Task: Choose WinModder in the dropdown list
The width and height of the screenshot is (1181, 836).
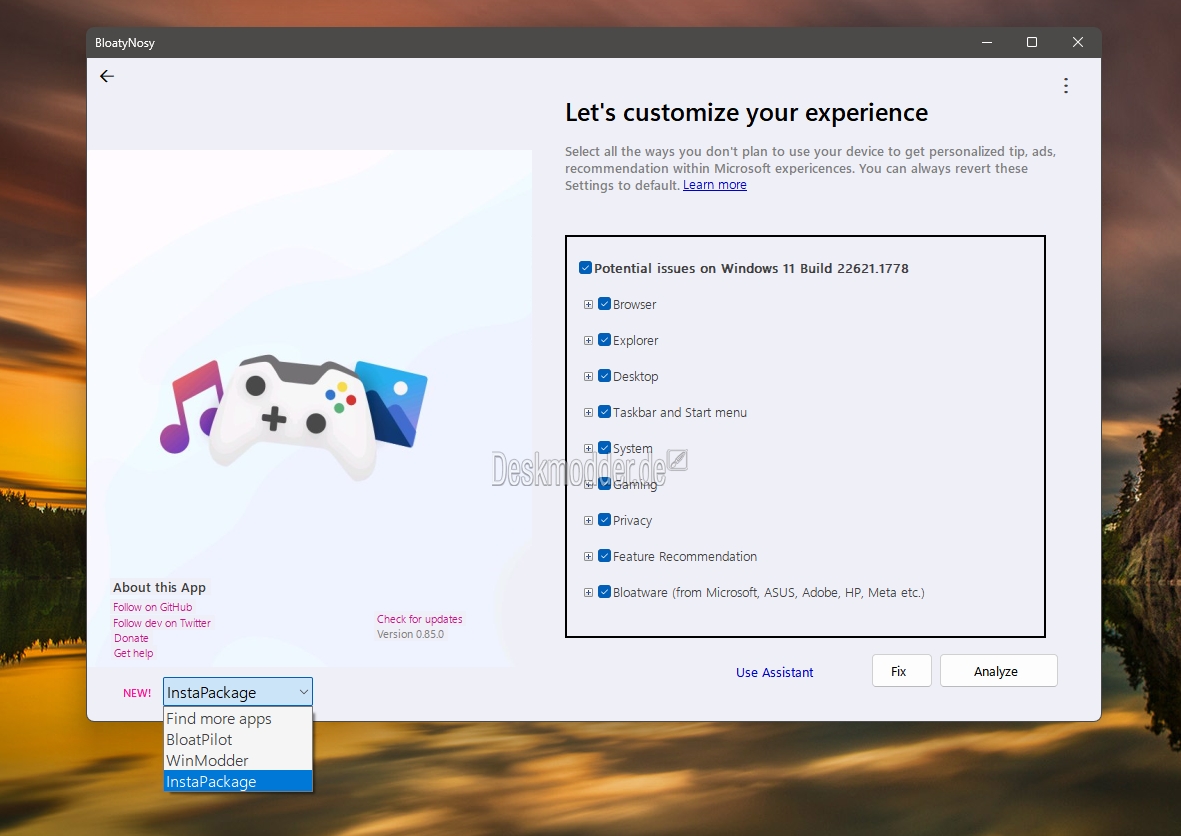Action: click(x=237, y=761)
